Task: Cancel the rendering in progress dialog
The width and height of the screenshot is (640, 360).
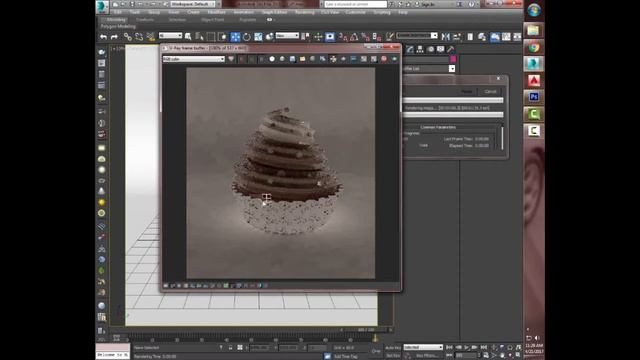Action: pyautogui.click(x=490, y=91)
